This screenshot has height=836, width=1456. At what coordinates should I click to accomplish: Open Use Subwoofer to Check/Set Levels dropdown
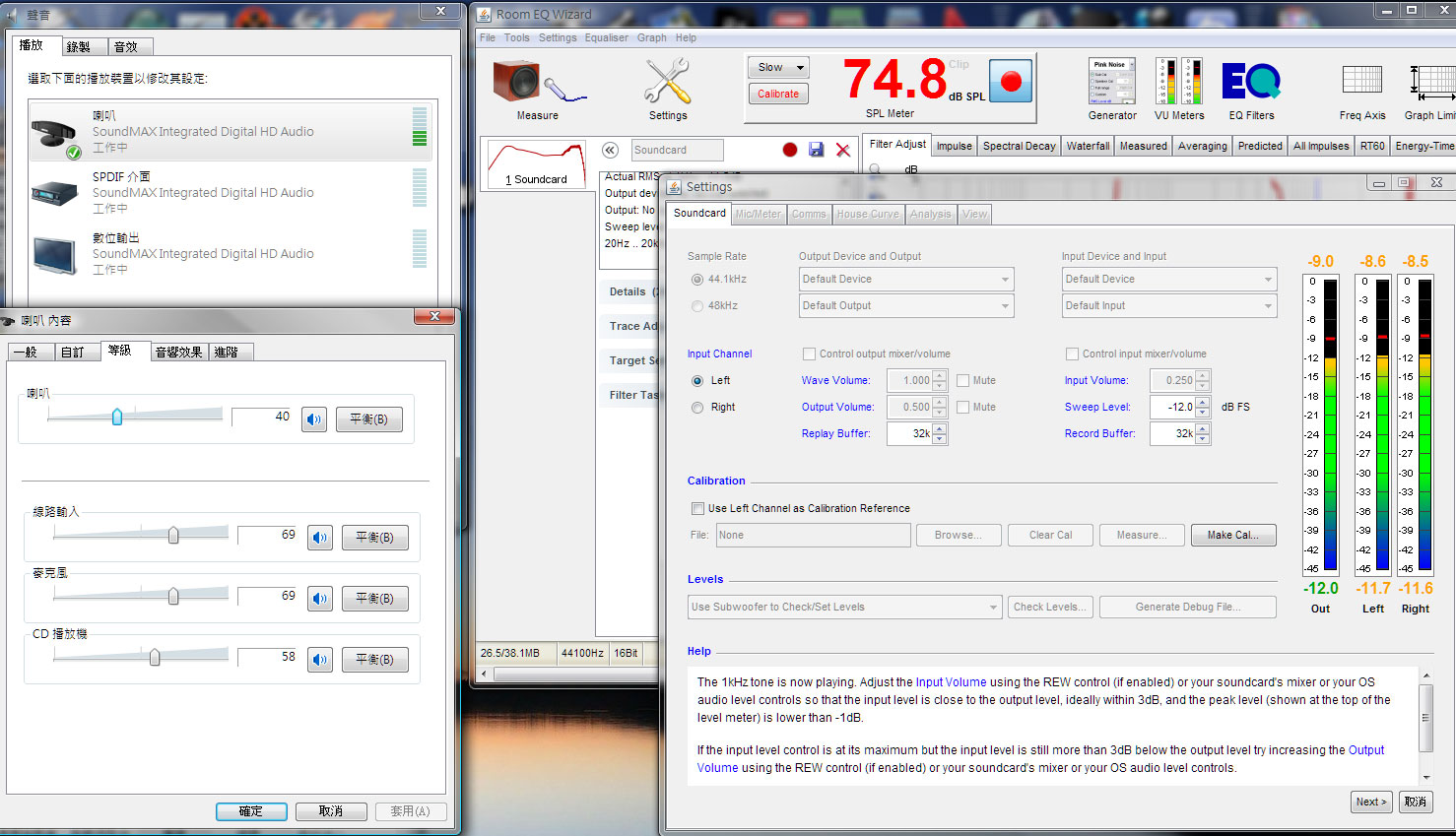click(x=844, y=608)
